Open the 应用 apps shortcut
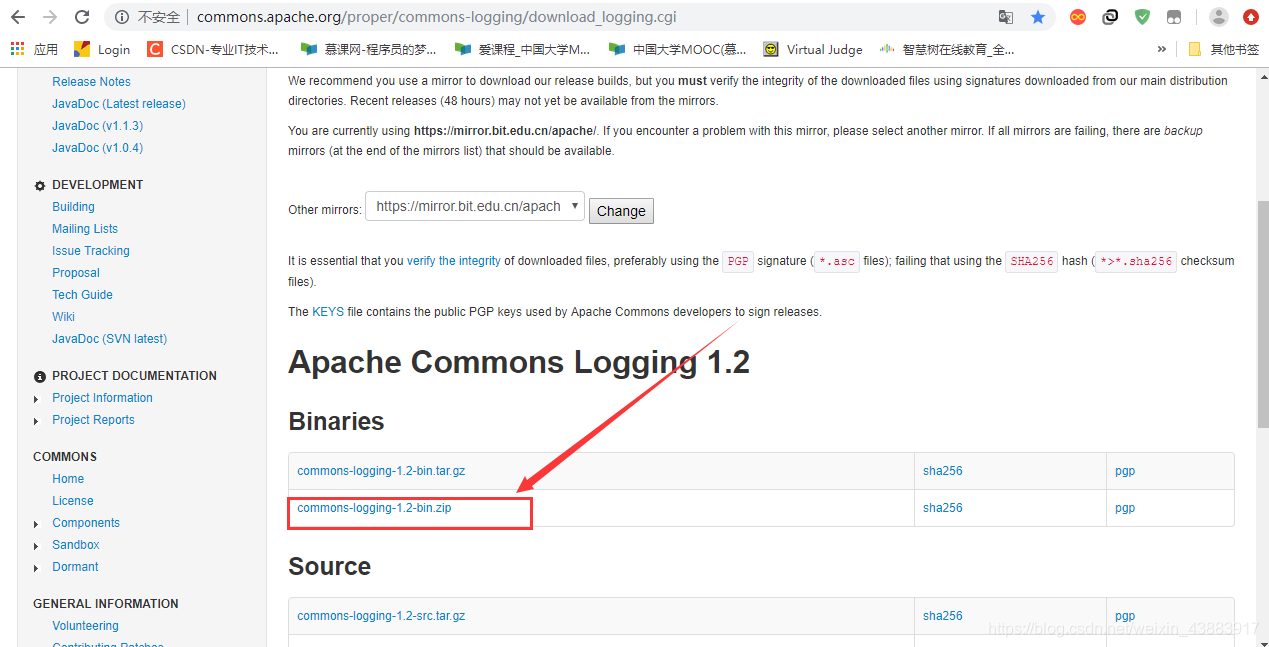The height and width of the screenshot is (647, 1269). click(34, 49)
